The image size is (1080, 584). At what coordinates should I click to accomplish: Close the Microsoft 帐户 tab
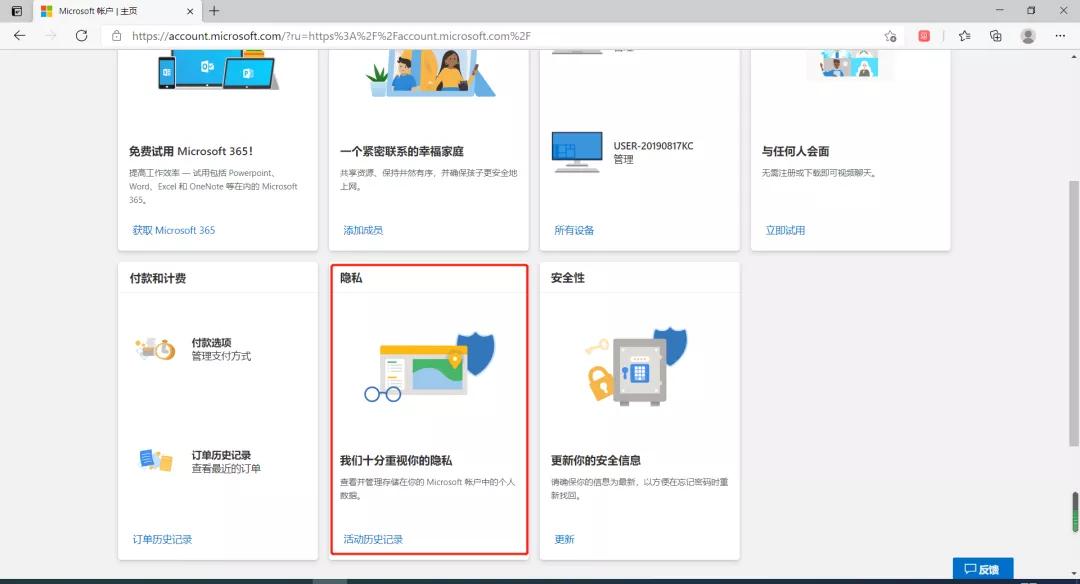tap(188, 11)
